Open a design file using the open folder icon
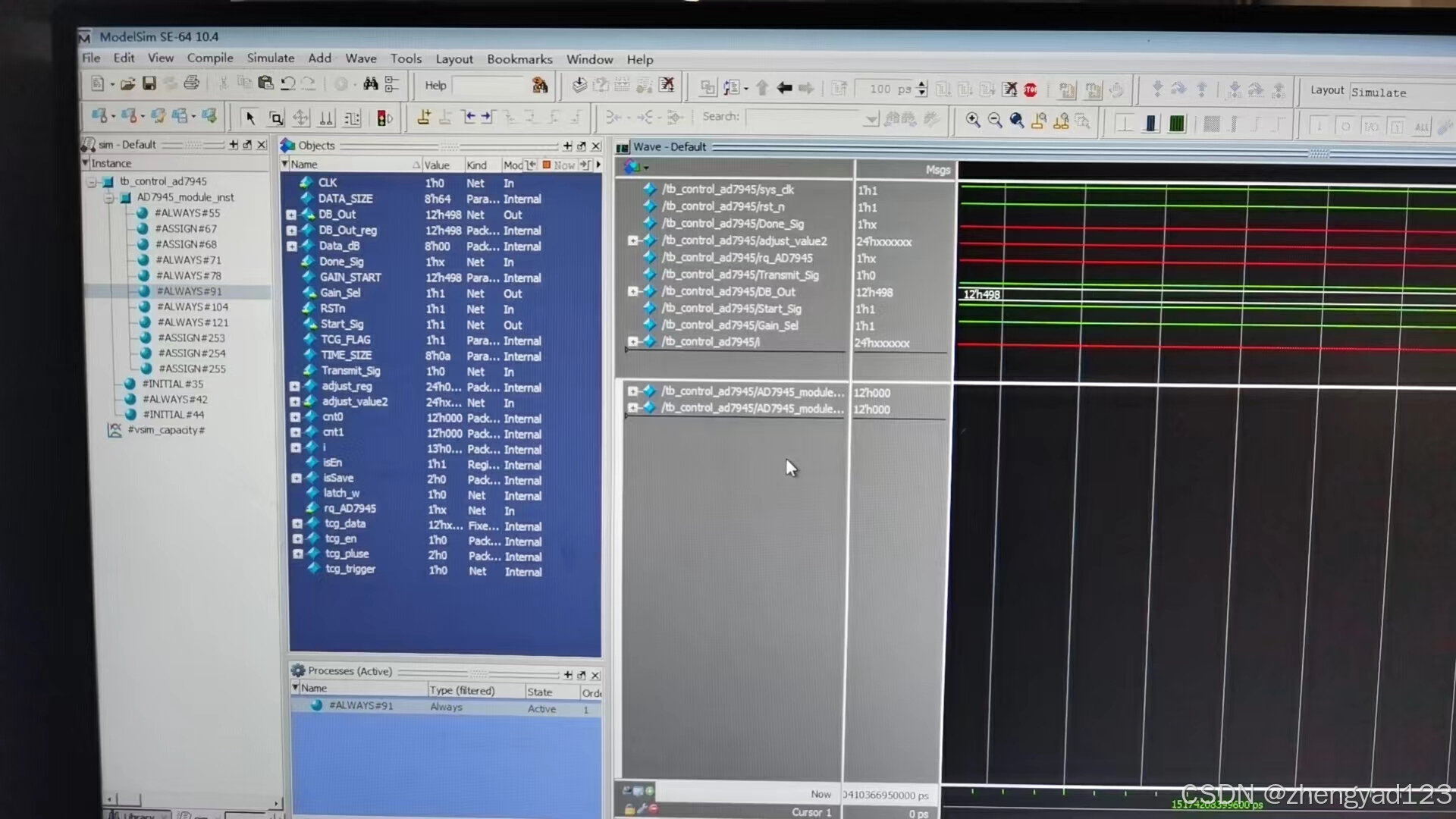 [x=127, y=83]
